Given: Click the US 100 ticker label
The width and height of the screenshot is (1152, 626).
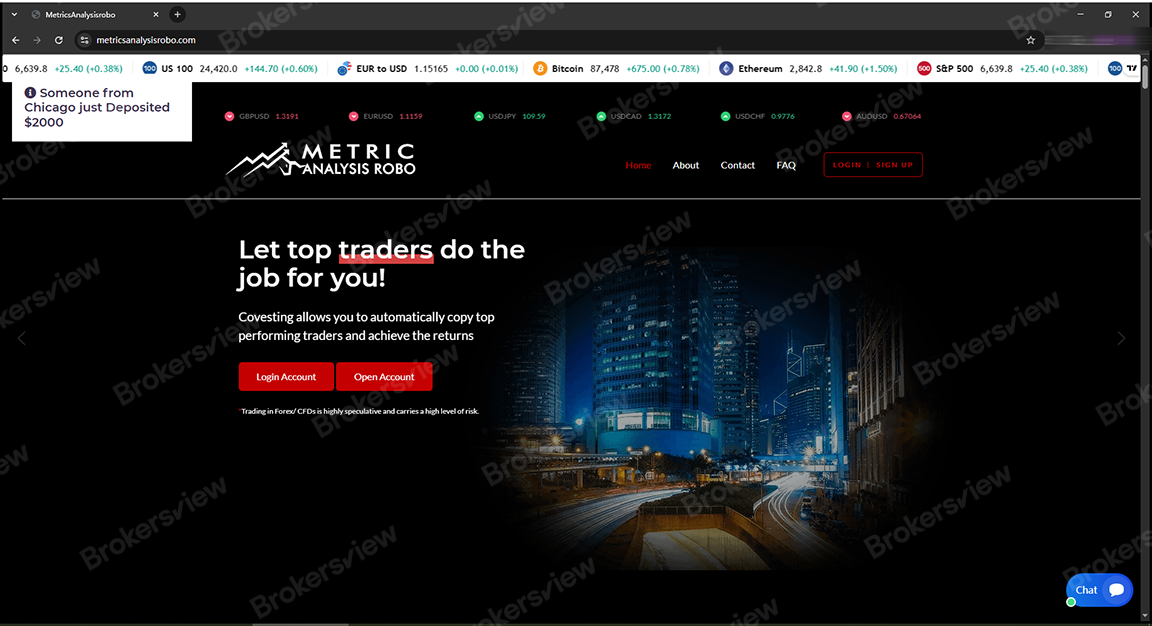Looking at the screenshot, I should [177, 68].
